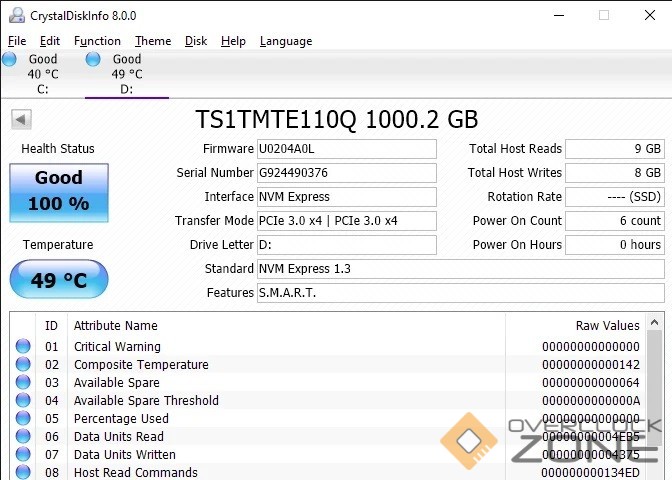Click the Composite Temperature status orb
This screenshot has width=672, height=480.
coord(23,365)
